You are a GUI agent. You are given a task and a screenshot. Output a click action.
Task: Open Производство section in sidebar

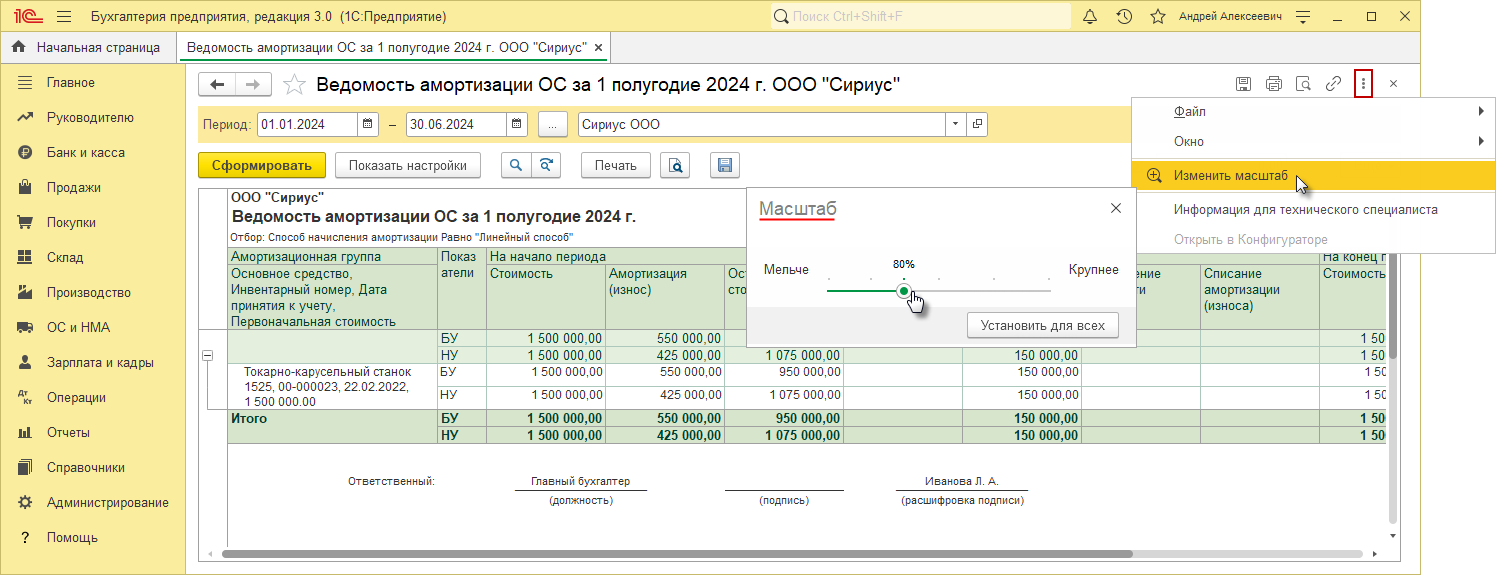93,293
